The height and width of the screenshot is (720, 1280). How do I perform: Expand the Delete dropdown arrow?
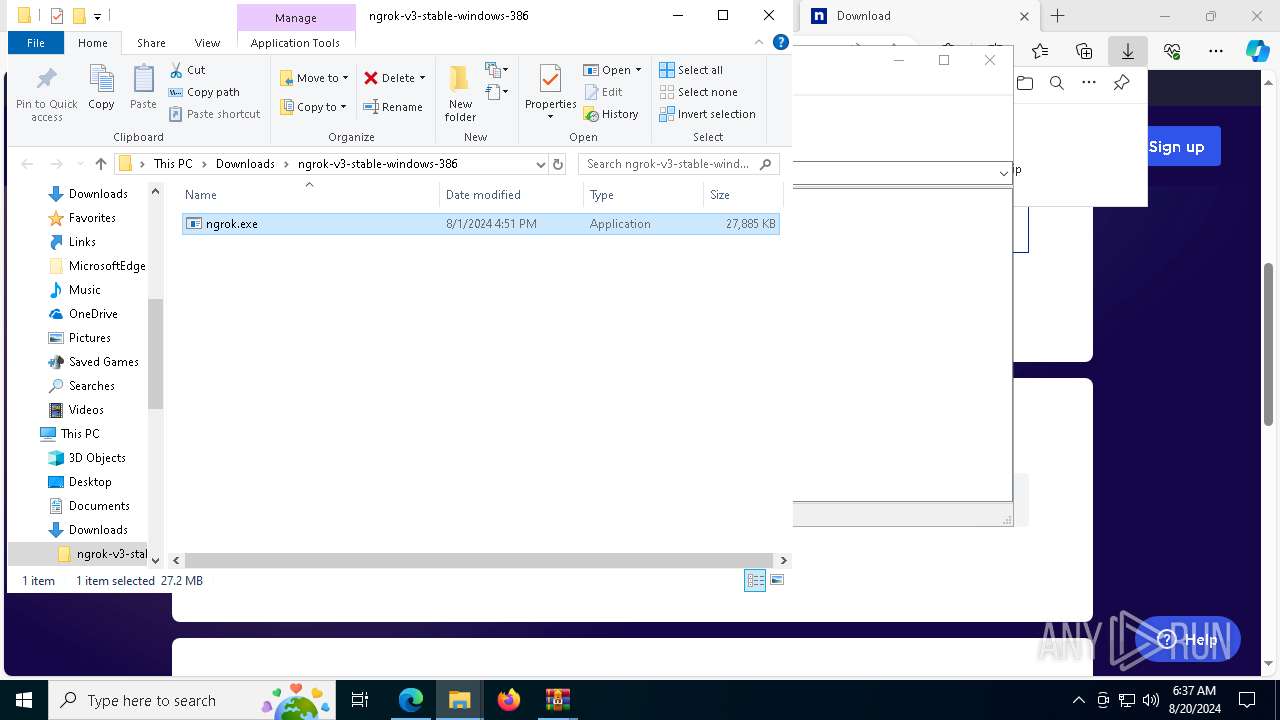point(422,78)
